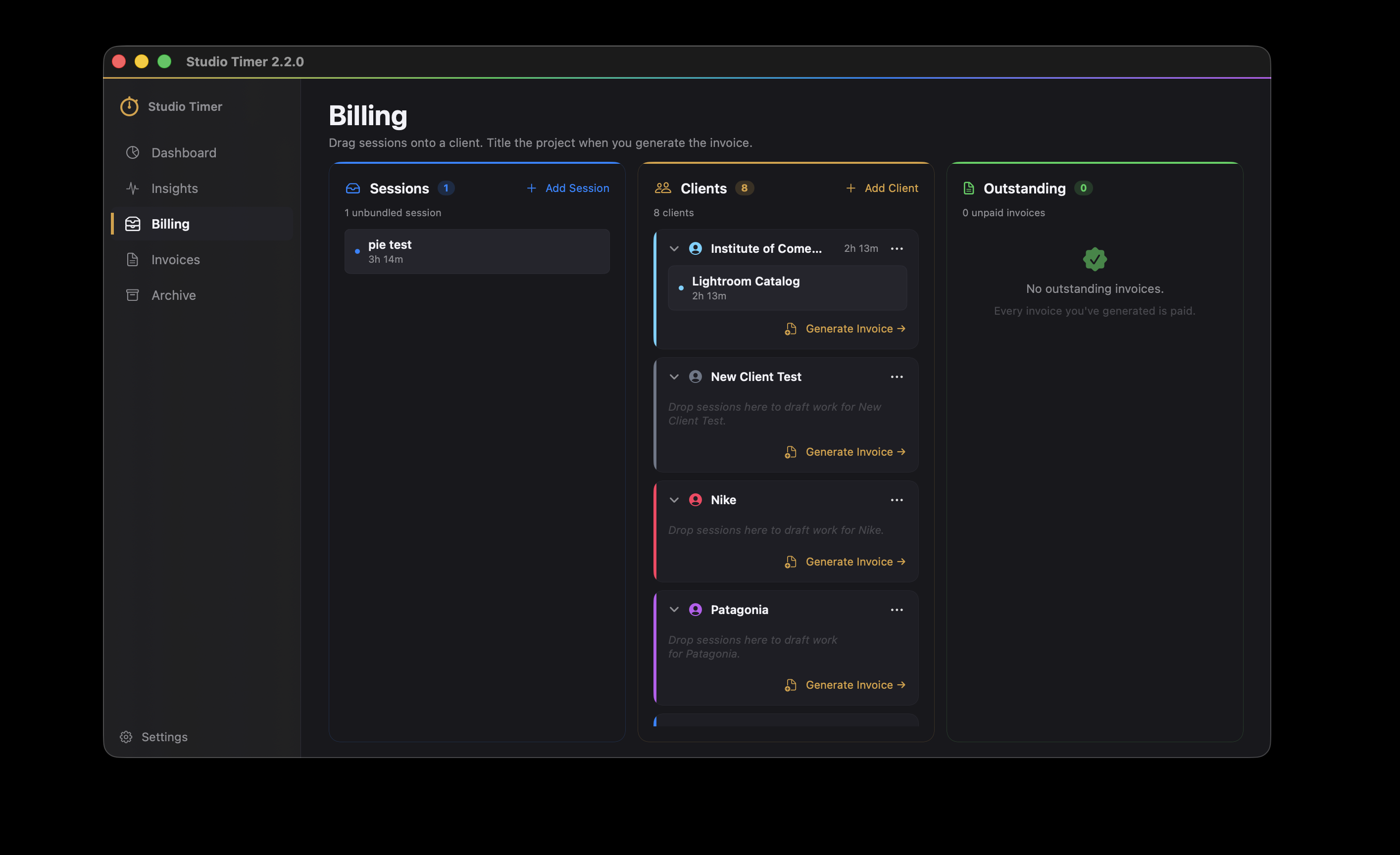Screen dimensions: 1400x855
Task: Generate invoice for Patagonia
Action: (x=845, y=685)
